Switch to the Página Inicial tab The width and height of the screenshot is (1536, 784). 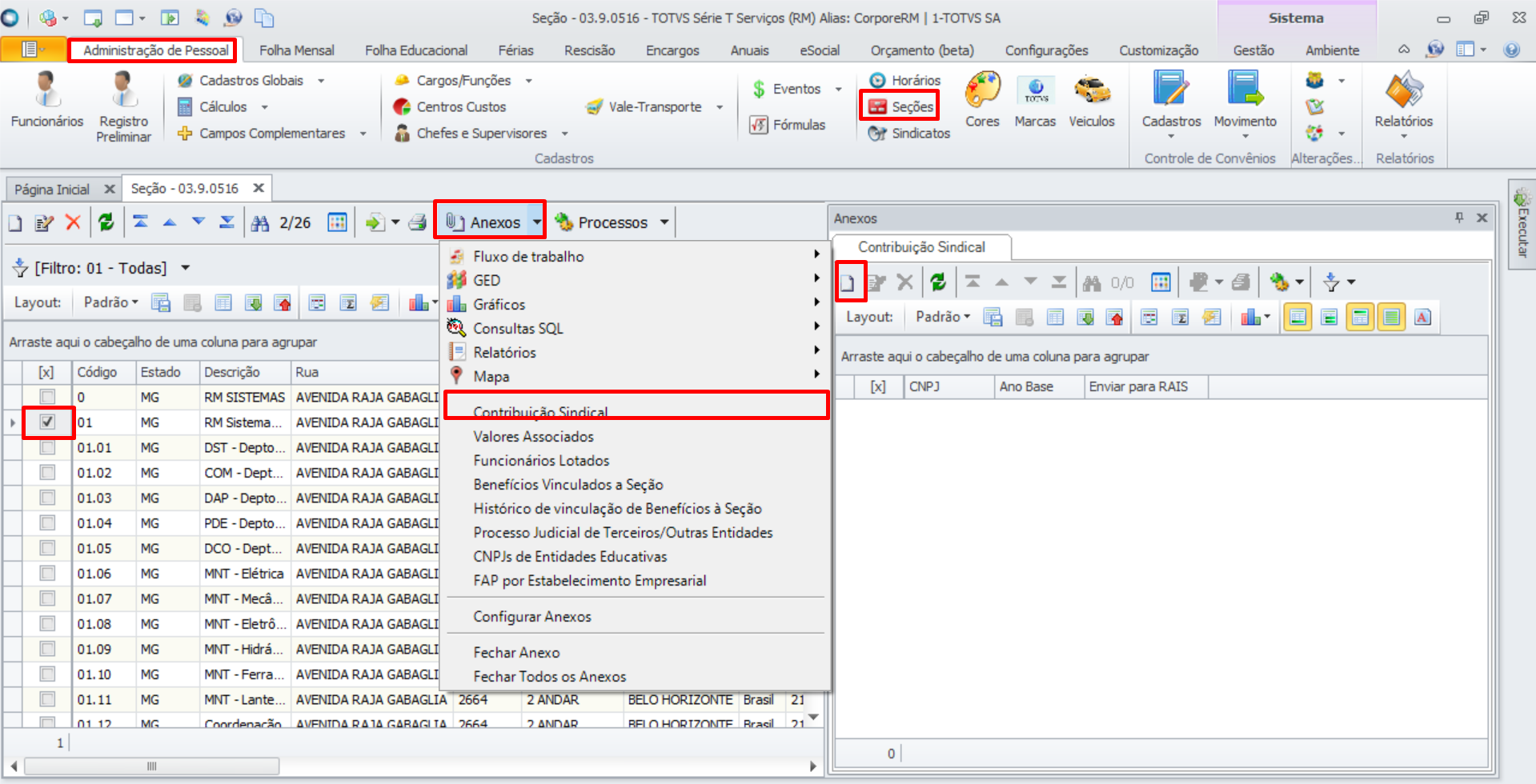[x=52, y=190]
